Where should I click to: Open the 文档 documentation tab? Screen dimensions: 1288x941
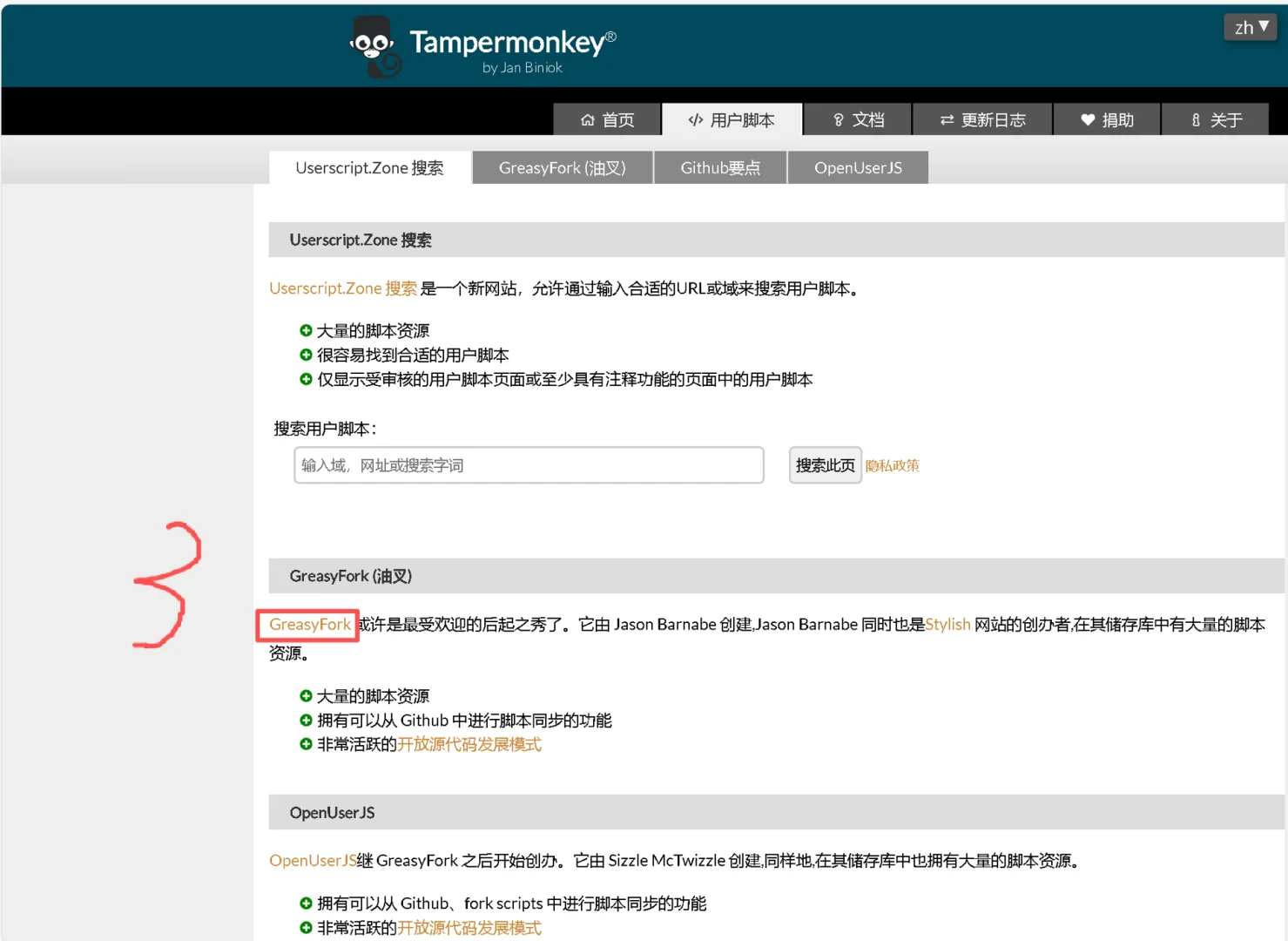[x=858, y=119]
